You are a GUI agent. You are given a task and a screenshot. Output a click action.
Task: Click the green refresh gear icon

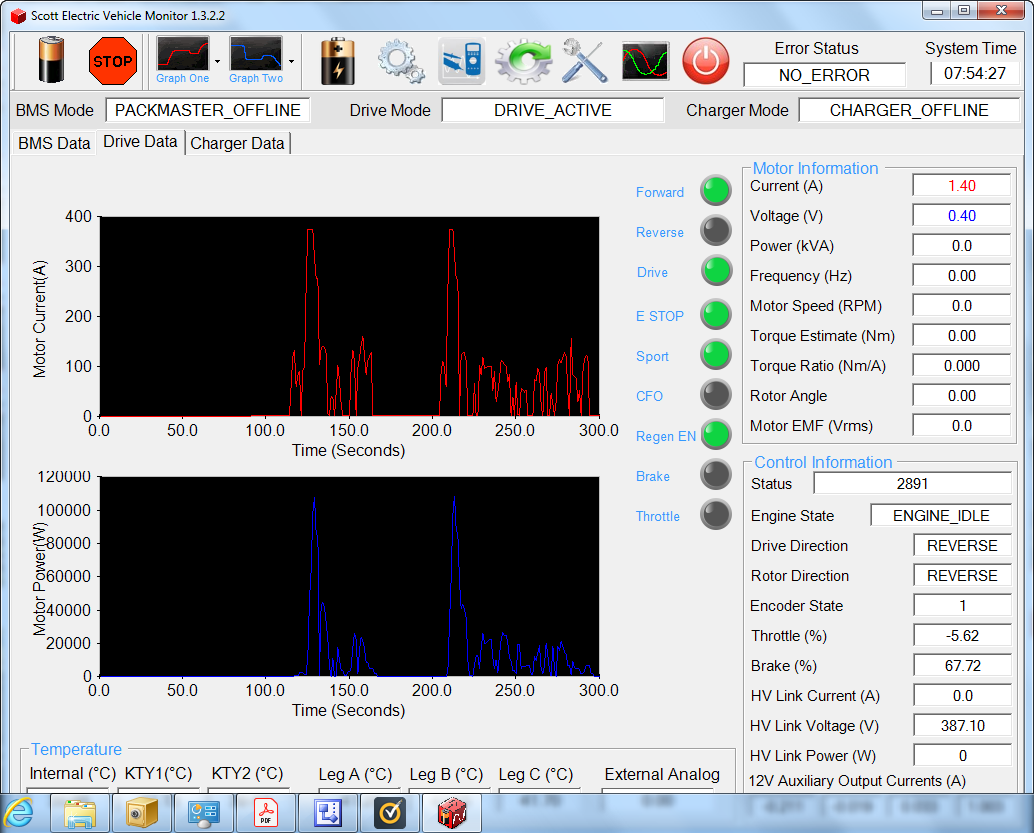click(x=522, y=61)
